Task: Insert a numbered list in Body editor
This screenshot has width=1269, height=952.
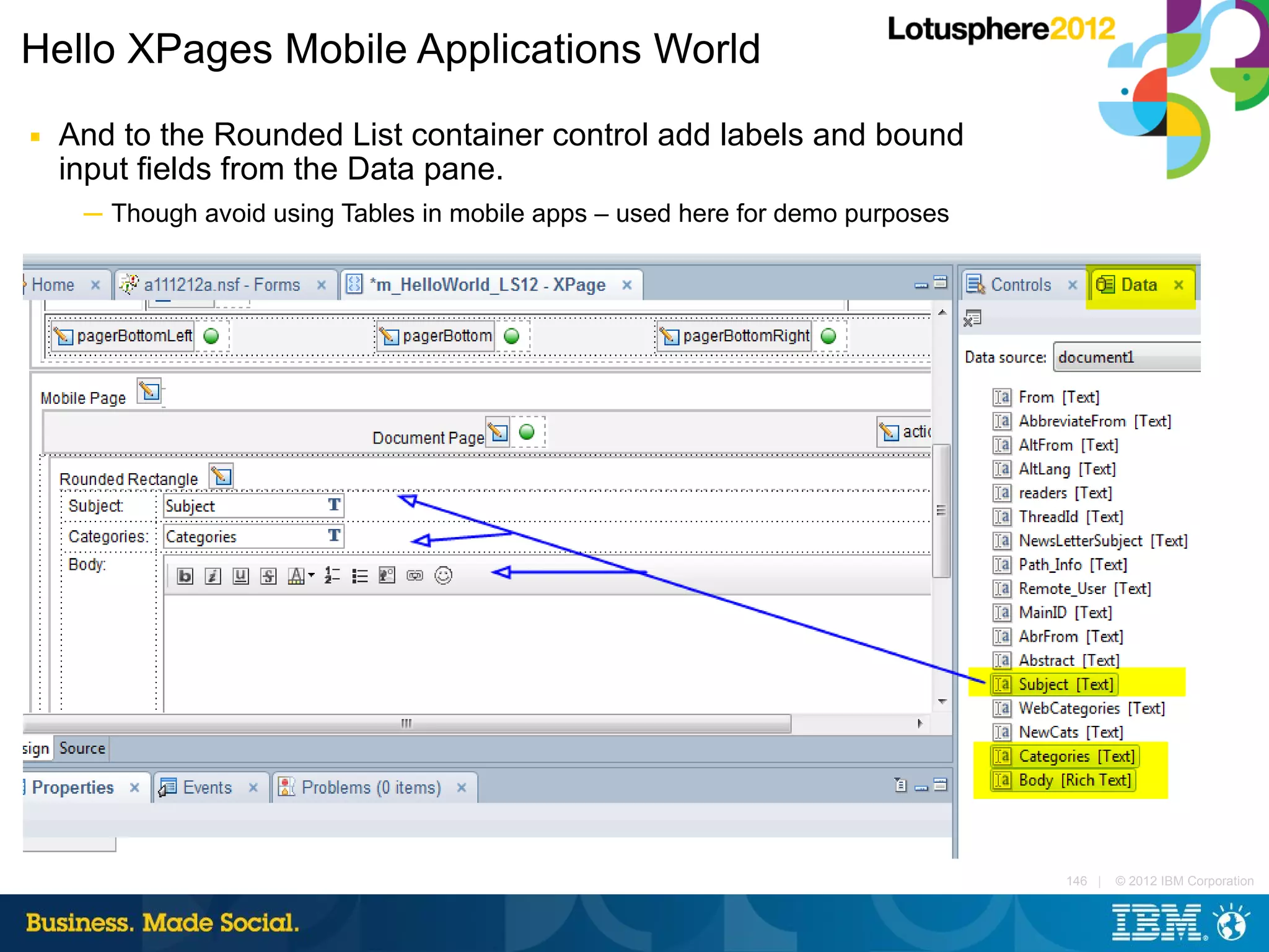Action: point(332,576)
